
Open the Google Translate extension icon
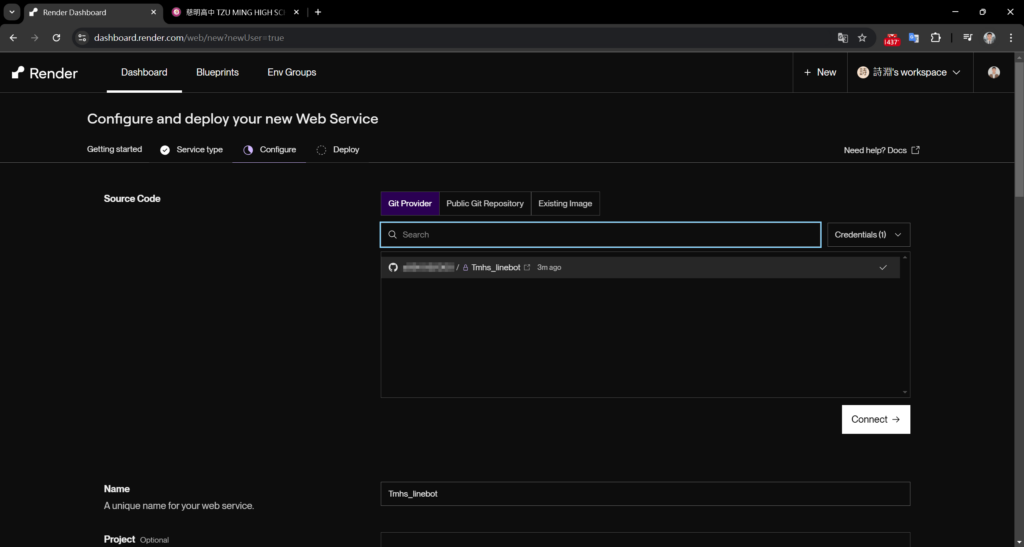click(914, 38)
